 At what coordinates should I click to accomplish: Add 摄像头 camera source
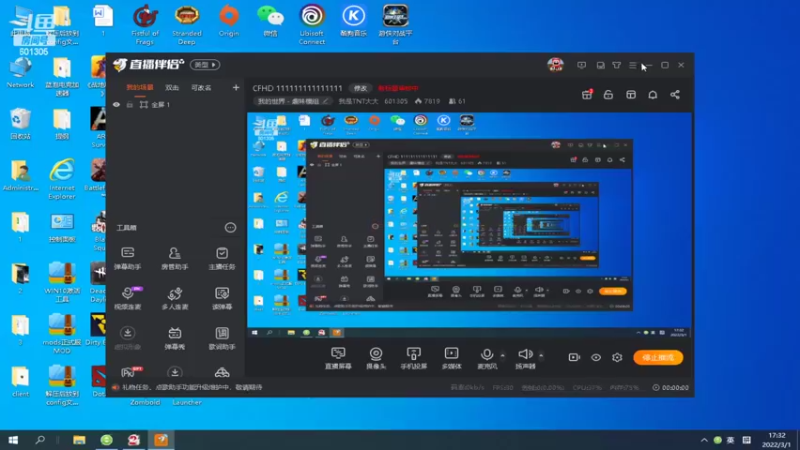(376, 358)
